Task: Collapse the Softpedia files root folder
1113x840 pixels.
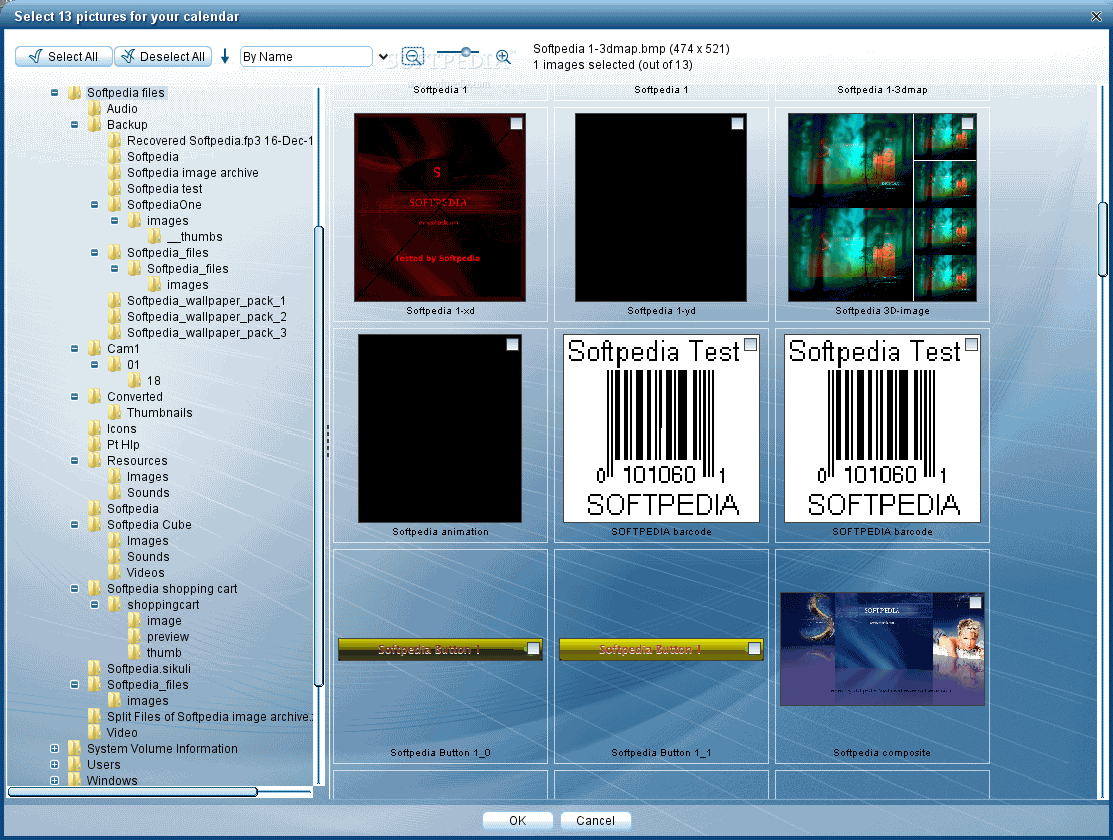Action: (x=55, y=92)
